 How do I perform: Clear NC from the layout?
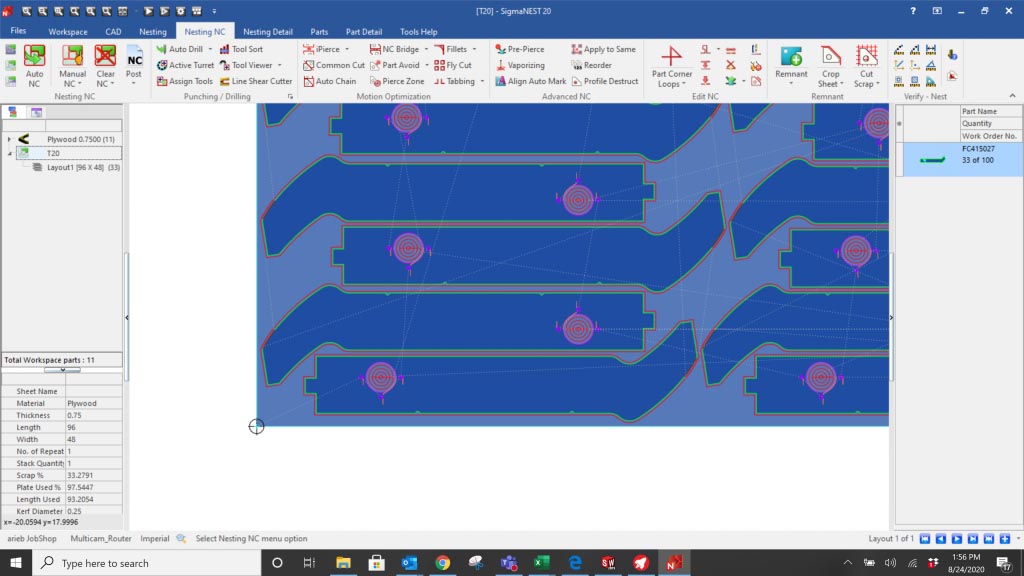click(x=105, y=66)
